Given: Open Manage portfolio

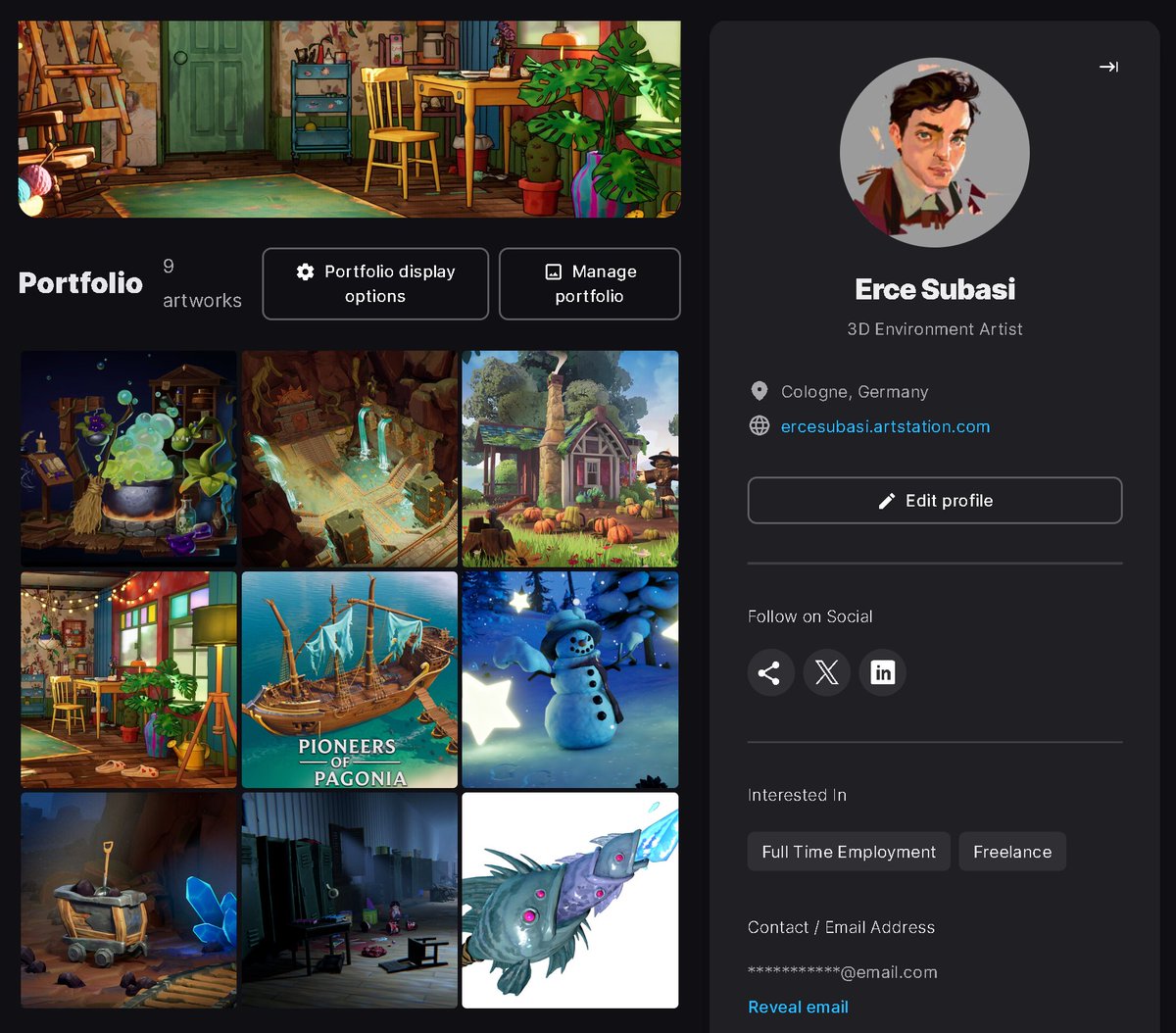Looking at the screenshot, I should coord(590,284).
